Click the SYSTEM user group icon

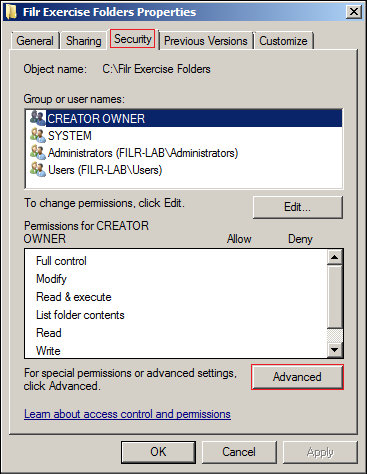[38, 135]
